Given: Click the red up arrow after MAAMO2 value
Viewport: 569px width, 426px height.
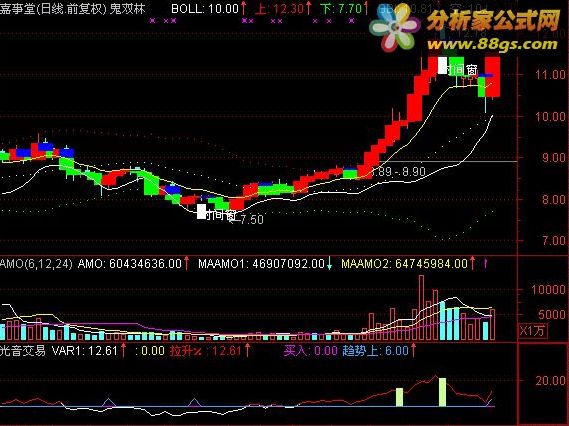Looking at the screenshot, I should click(x=472, y=263).
